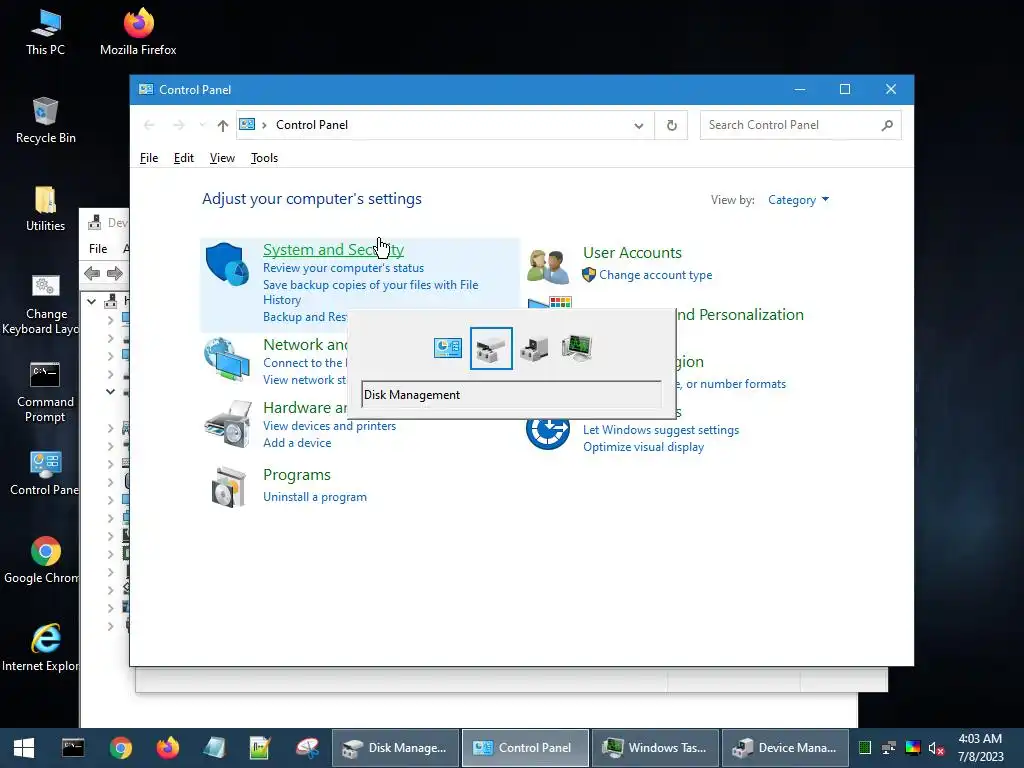Click the network tray icon
Image resolution: width=1024 pixels, height=768 pixels.
coord(889,748)
